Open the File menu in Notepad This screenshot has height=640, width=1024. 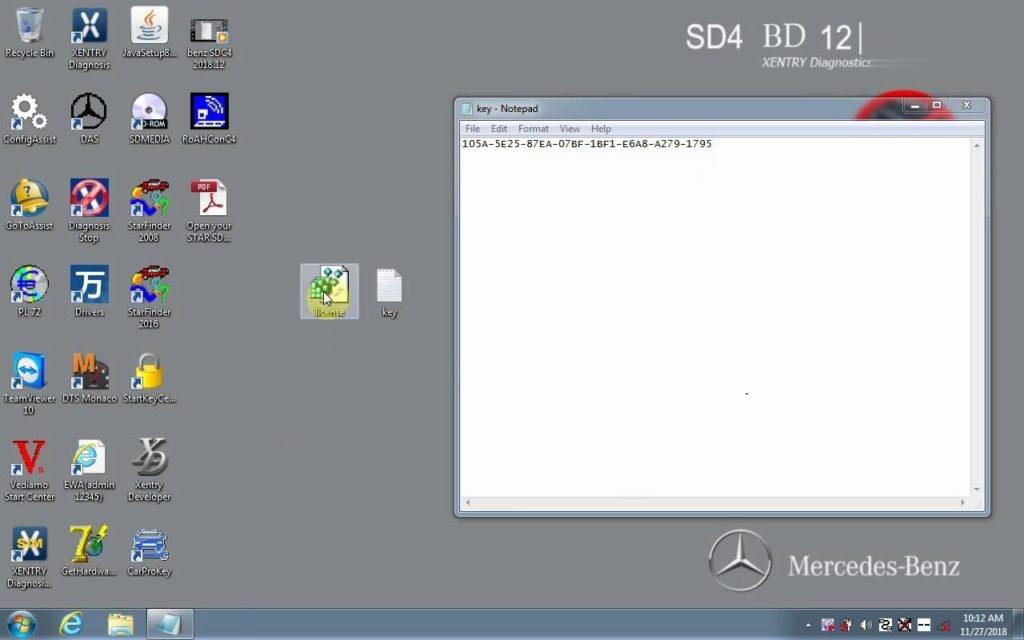click(x=472, y=129)
